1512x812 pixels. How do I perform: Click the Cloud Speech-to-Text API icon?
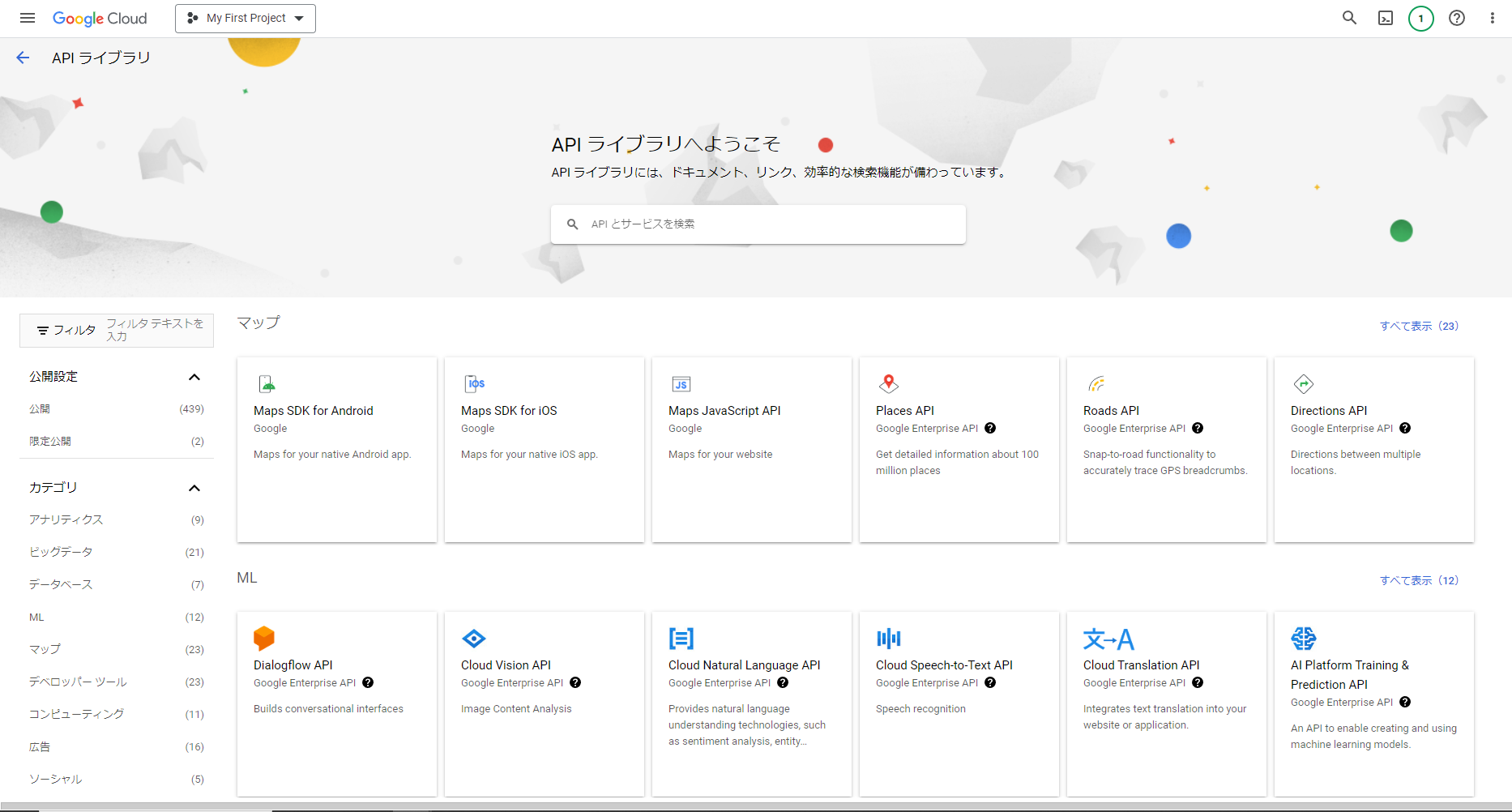(889, 639)
